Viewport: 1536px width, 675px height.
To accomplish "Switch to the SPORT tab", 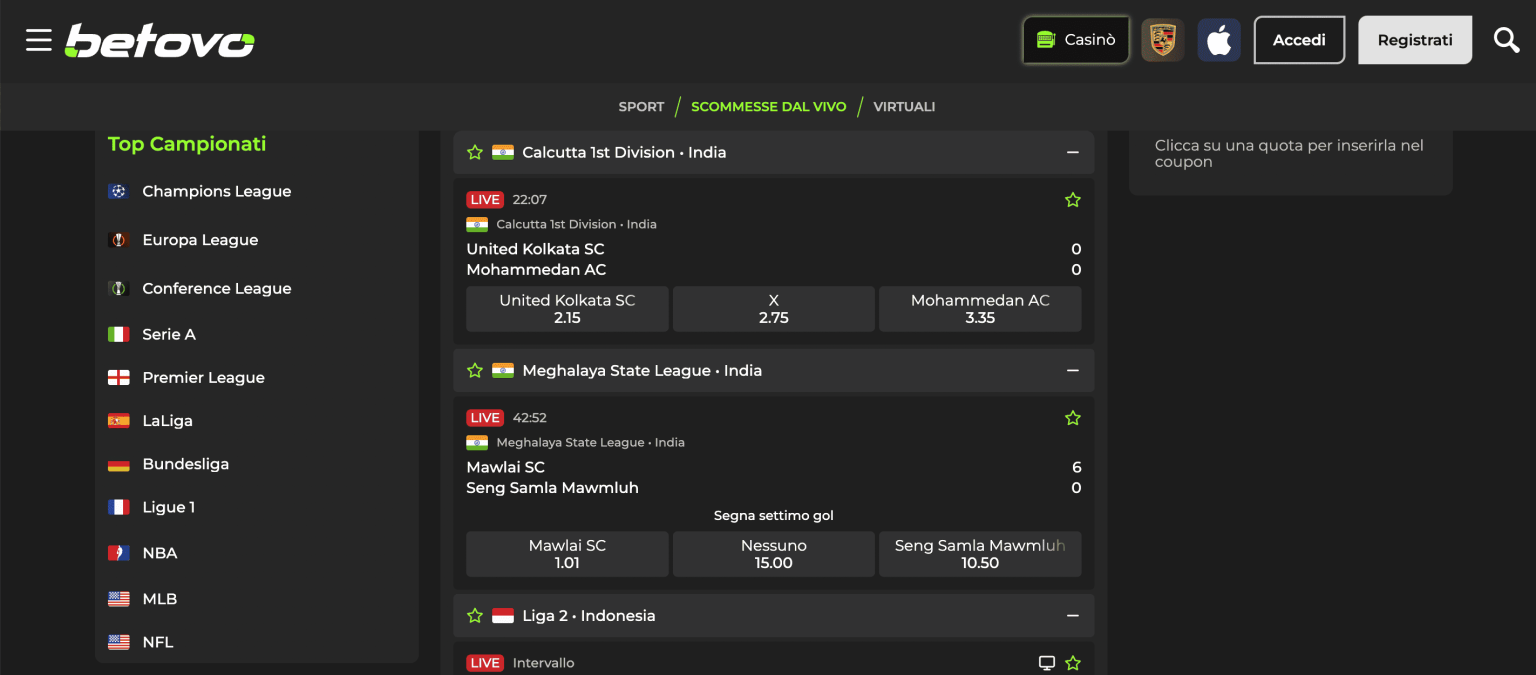I will pos(641,106).
